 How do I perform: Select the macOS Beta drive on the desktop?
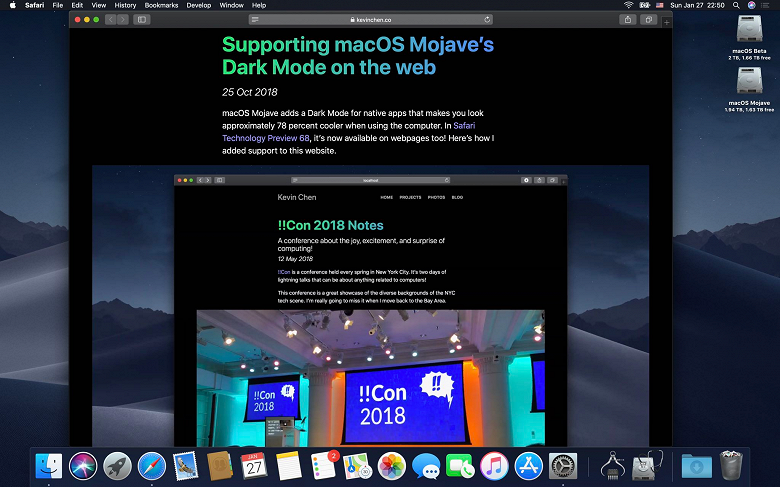(749, 37)
